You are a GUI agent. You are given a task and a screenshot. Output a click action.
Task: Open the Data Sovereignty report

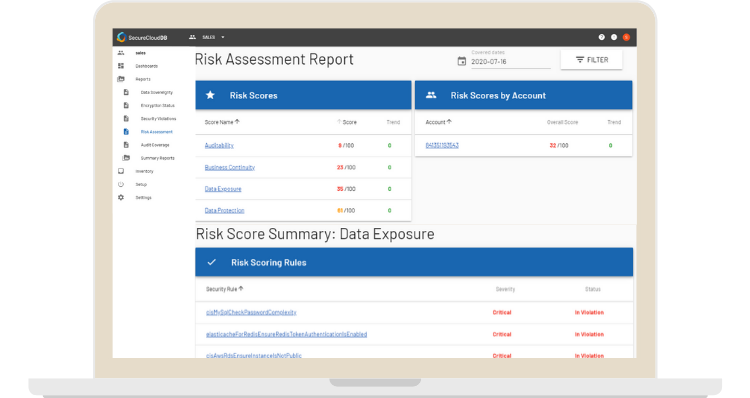156,92
